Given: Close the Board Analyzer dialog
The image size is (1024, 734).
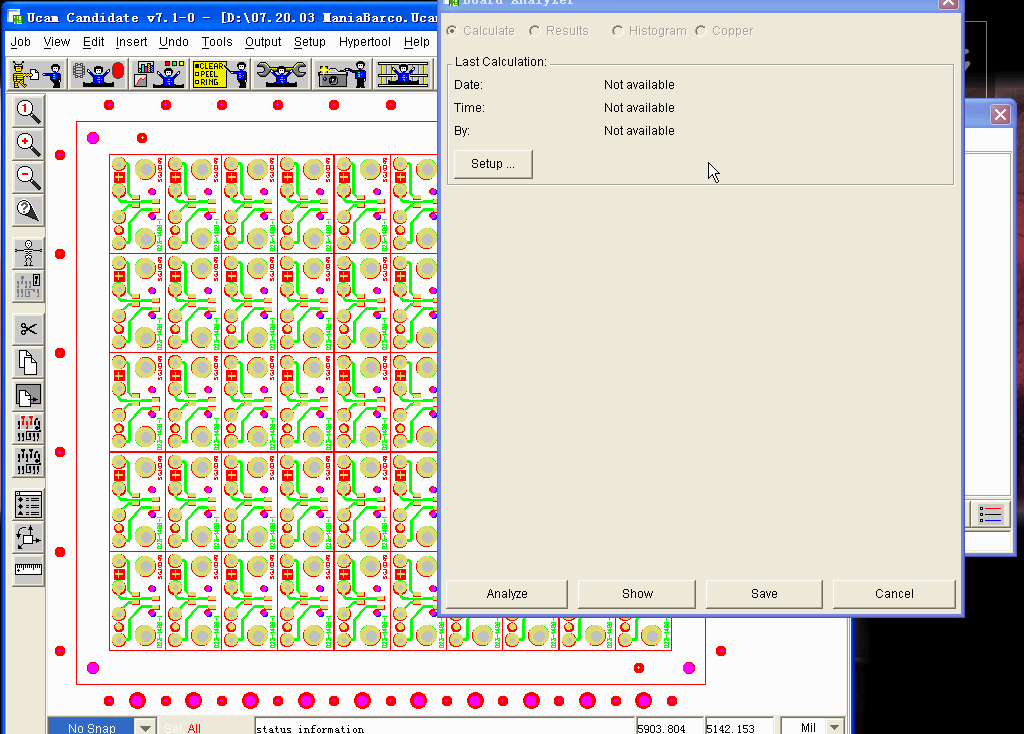Looking at the screenshot, I should click(948, 3).
